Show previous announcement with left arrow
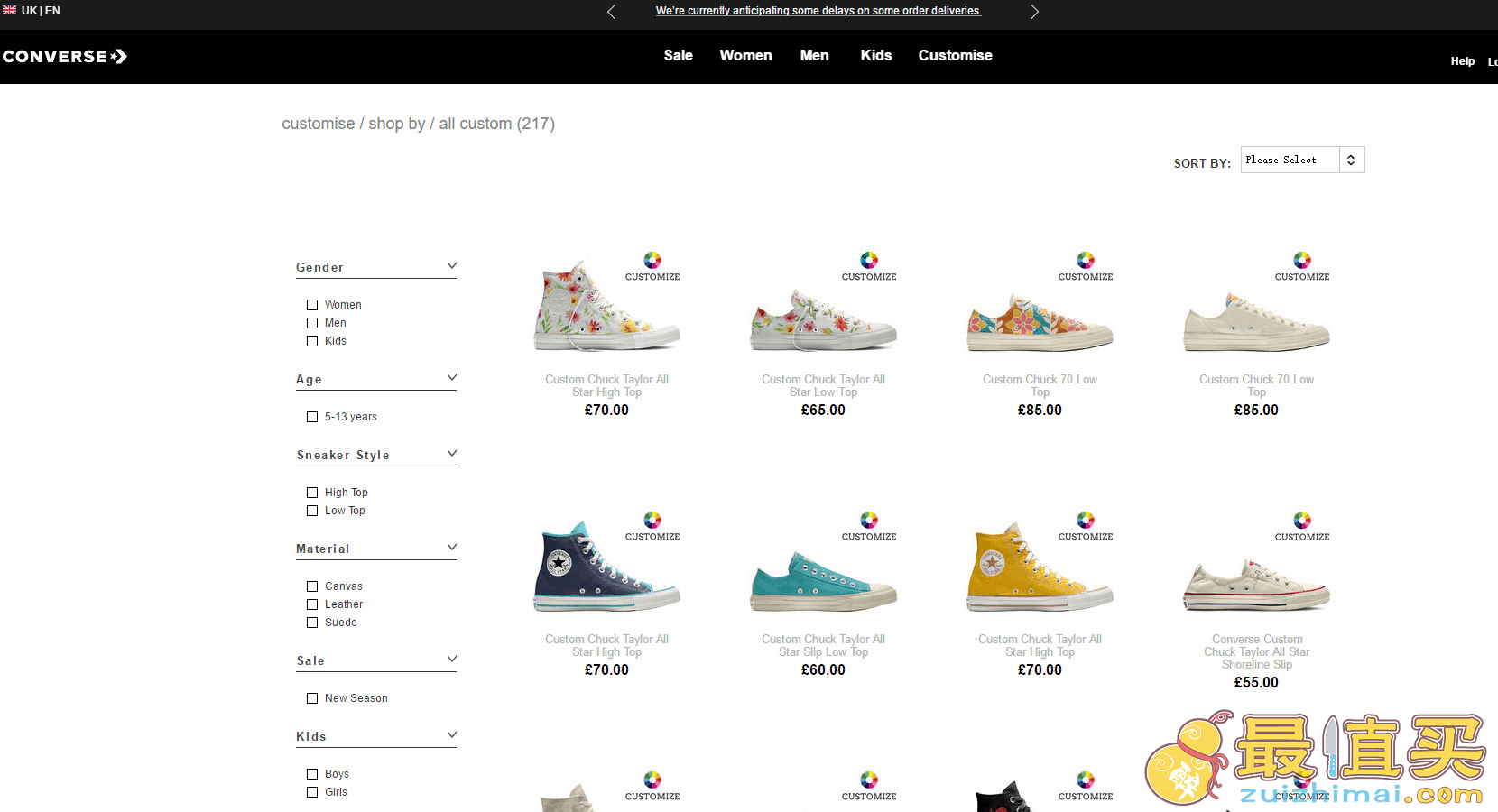 [611, 12]
